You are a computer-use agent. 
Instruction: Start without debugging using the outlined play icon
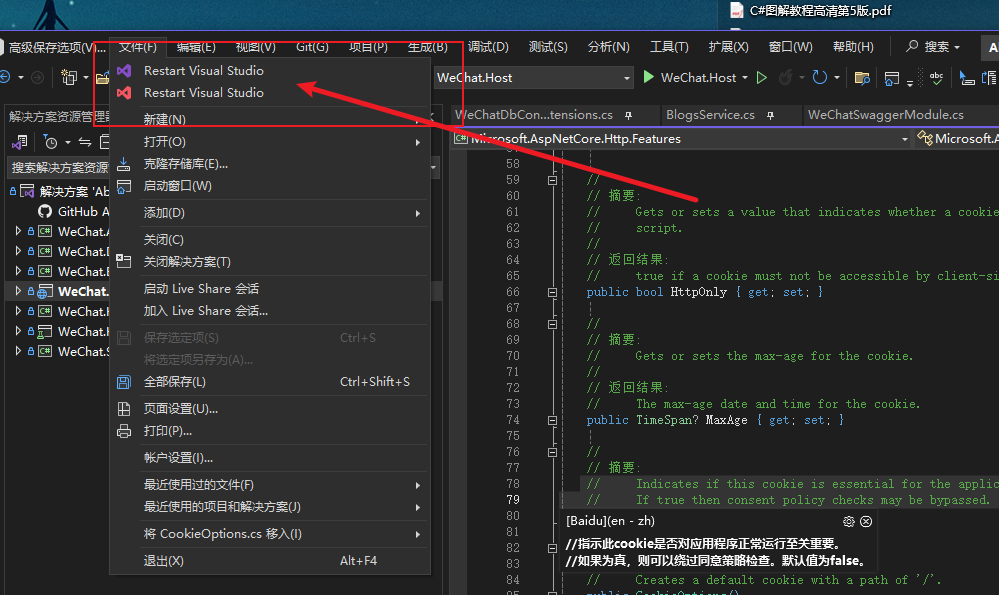coord(761,78)
